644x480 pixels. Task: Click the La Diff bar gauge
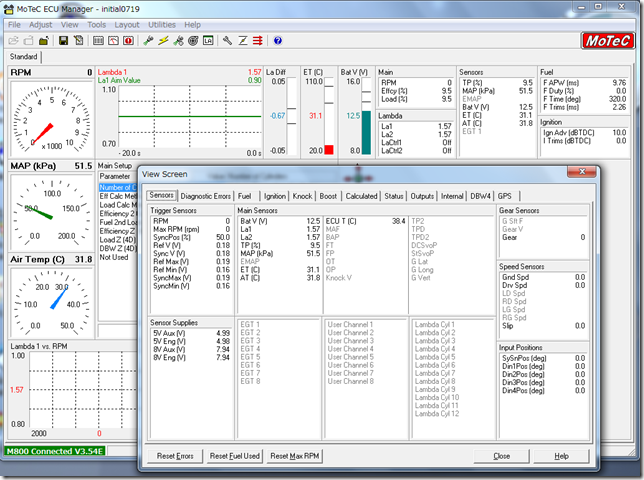click(292, 116)
